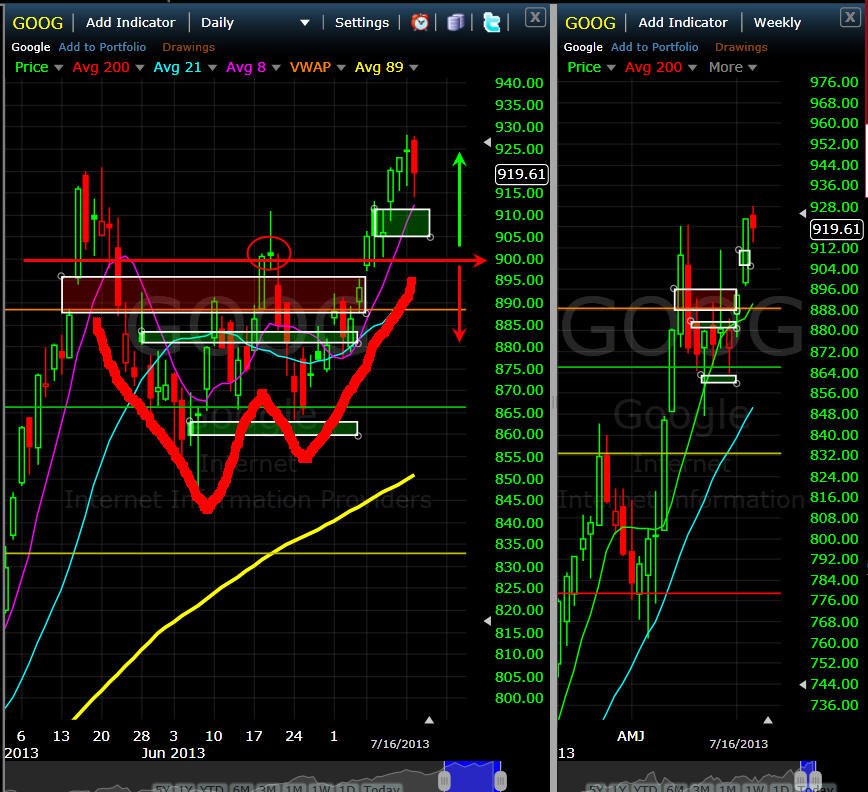Click the GOOG ticker symbol in Weekly chart
The width and height of the screenshot is (868, 792).
click(x=590, y=23)
